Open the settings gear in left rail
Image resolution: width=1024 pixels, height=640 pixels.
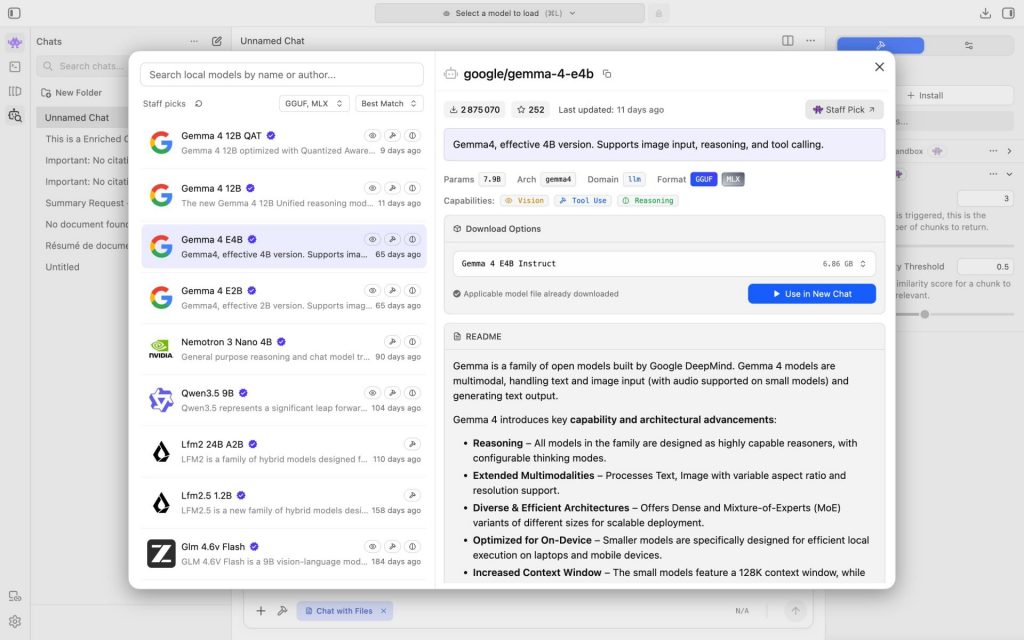pyautogui.click(x=15, y=621)
